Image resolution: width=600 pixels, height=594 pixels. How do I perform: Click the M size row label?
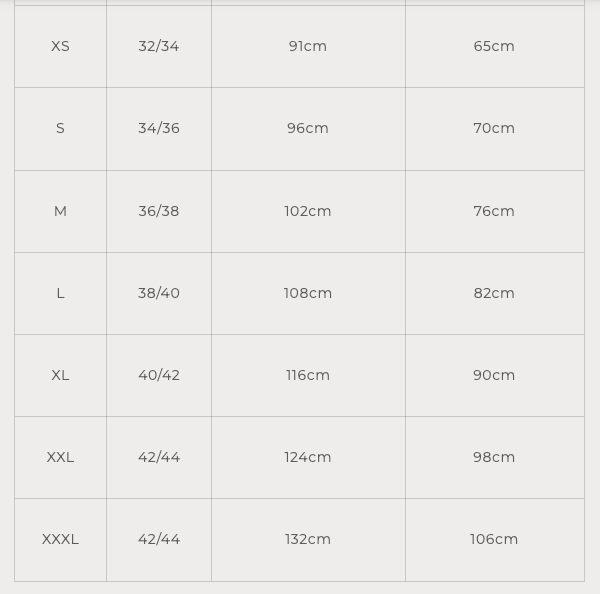[60, 211]
